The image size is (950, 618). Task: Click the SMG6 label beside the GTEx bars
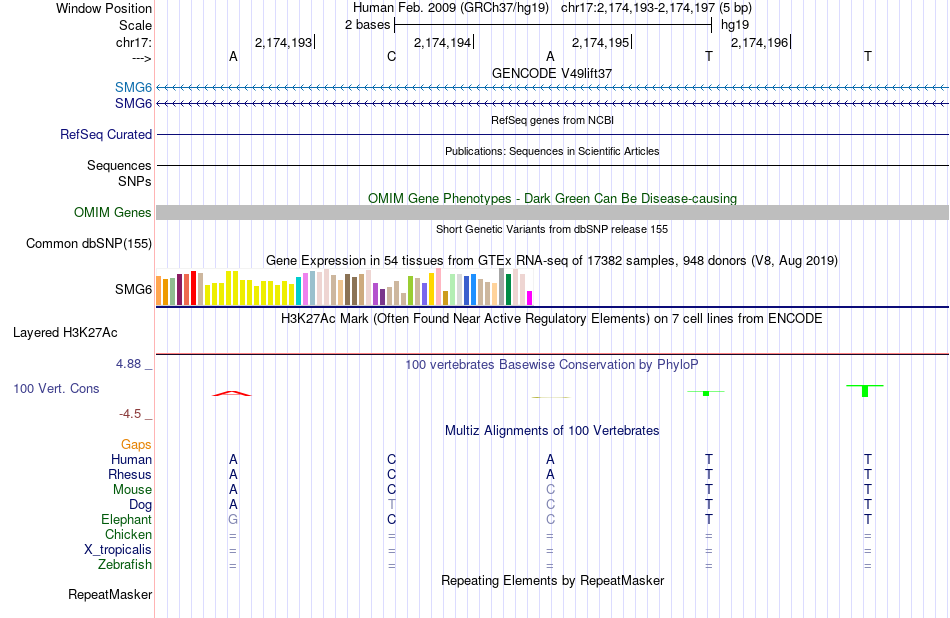click(x=133, y=289)
